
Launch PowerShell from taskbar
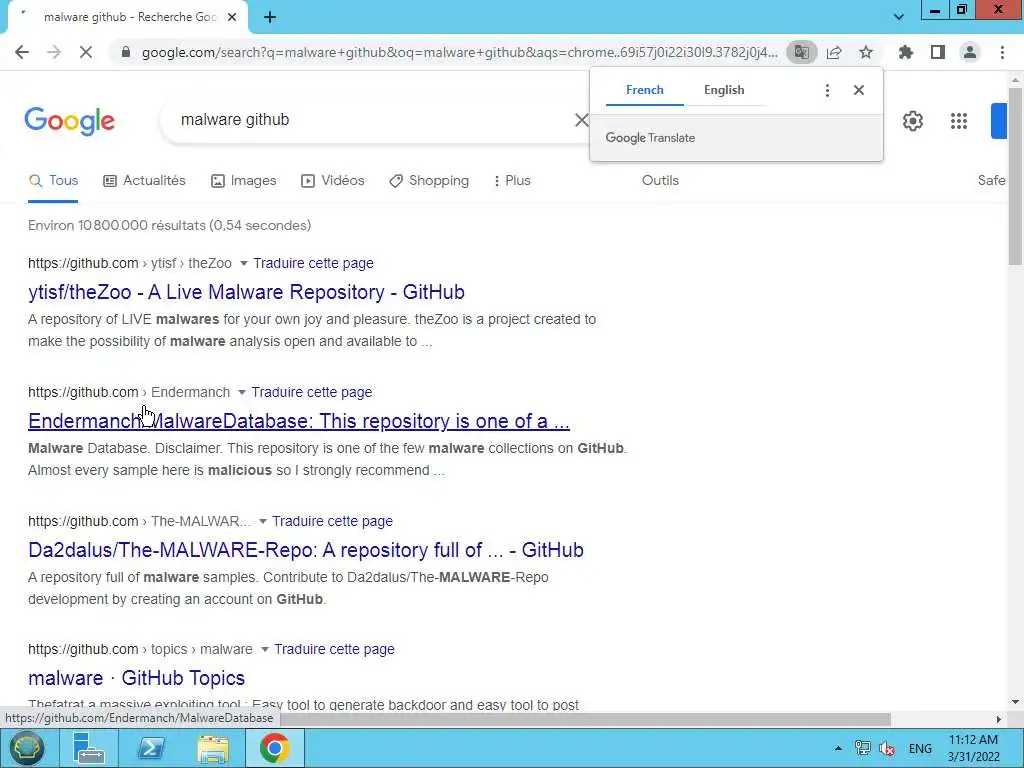[x=151, y=748]
